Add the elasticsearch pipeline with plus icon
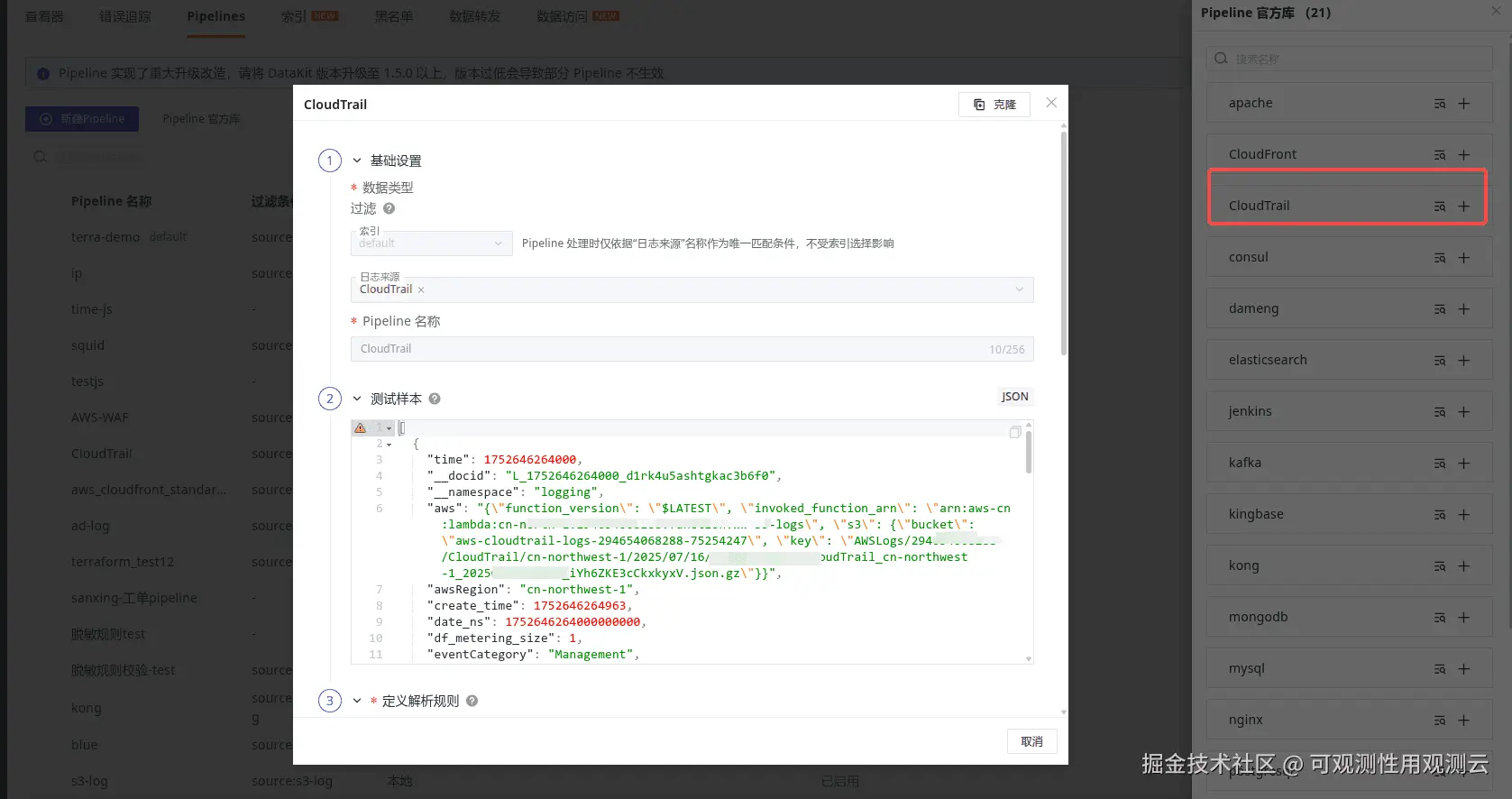This screenshot has width=1512, height=799. [1464, 361]
